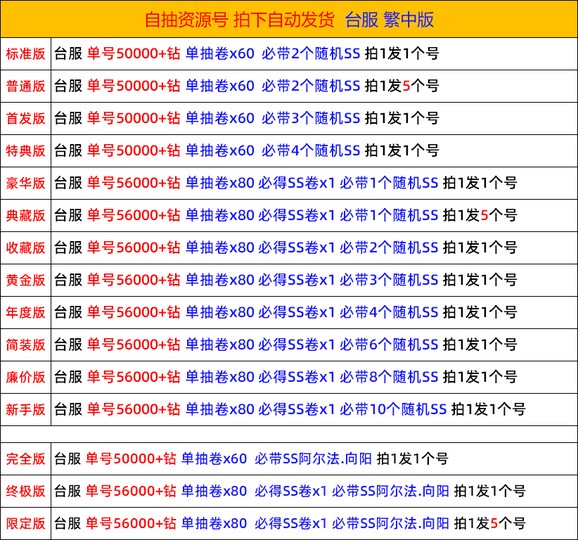Choose the 廉价版 option label
The image size is (578, 540).
(25, 377)
